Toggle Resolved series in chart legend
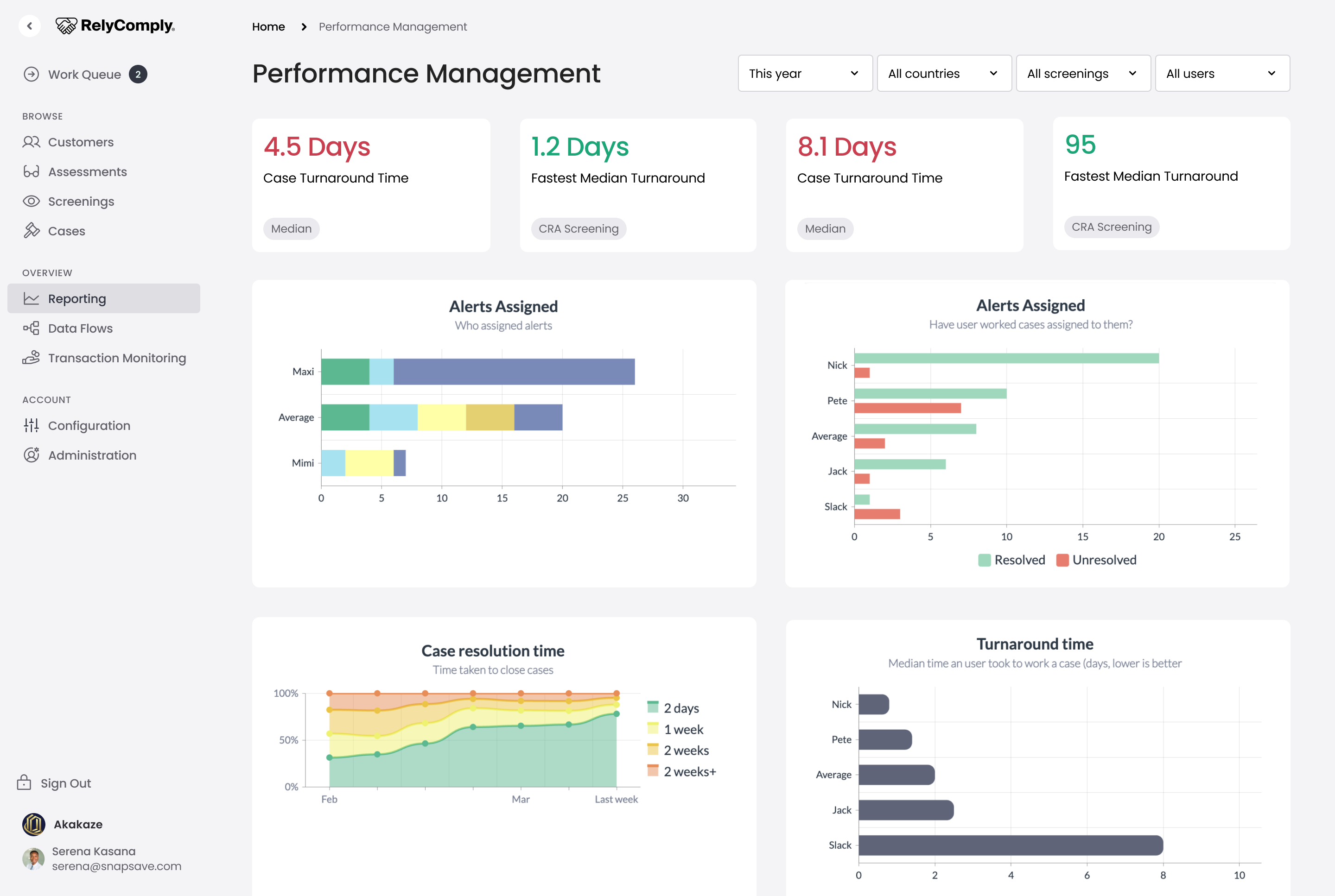1335x896 pixels. tap(1012, 560)
